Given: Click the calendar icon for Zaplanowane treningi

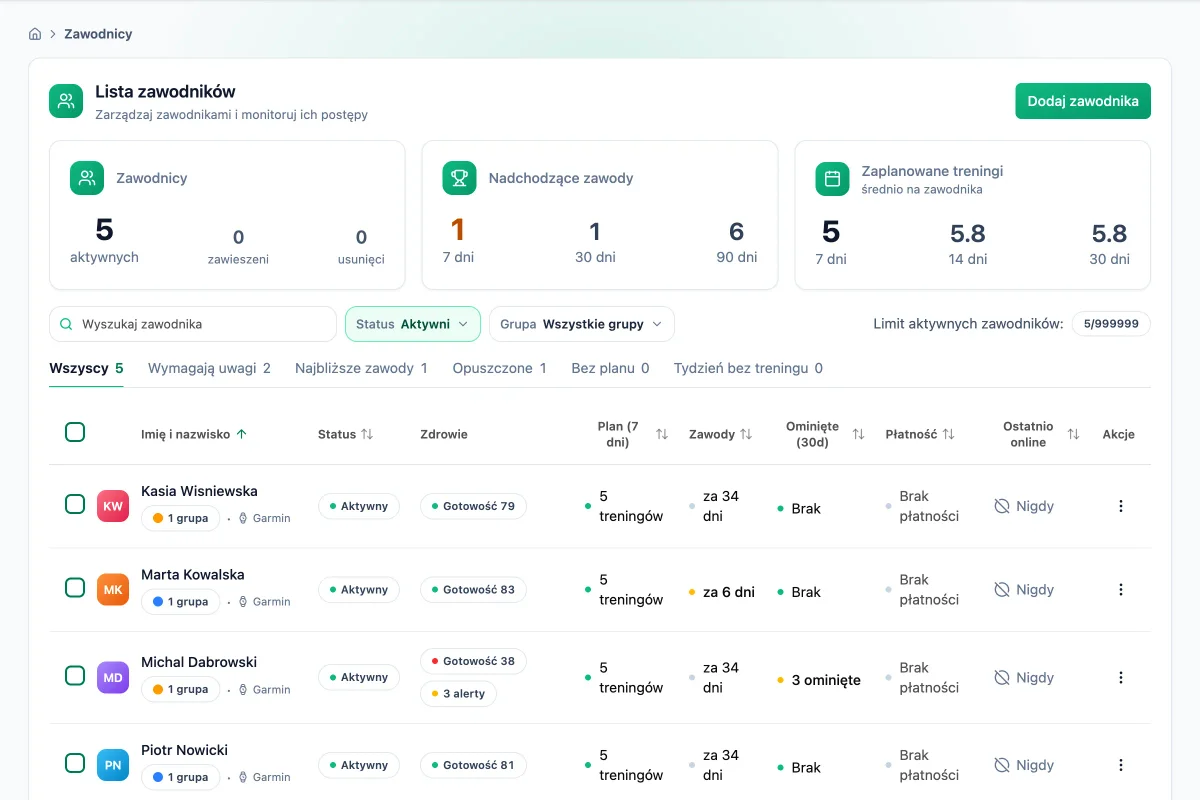Looking at the screenshot, I should coord(832,178).
